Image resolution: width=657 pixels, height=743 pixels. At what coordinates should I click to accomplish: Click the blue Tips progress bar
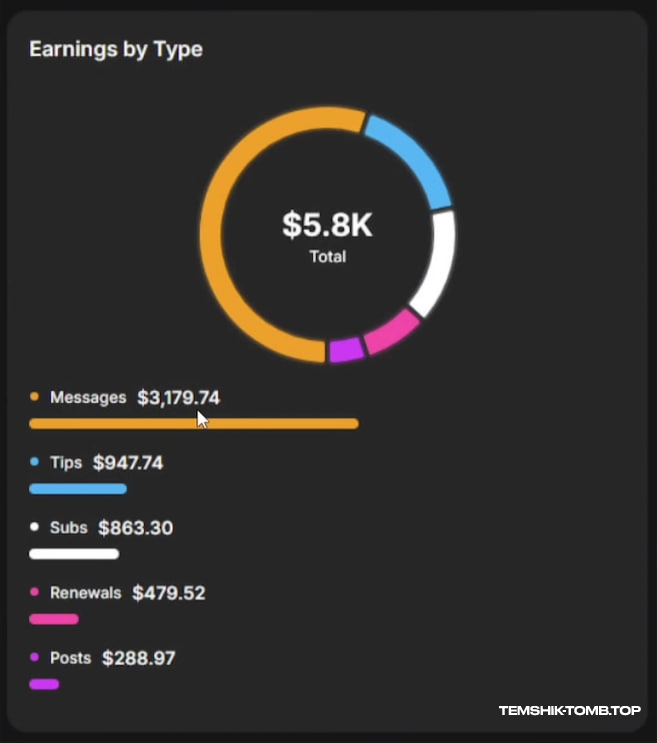coord(78,489)
